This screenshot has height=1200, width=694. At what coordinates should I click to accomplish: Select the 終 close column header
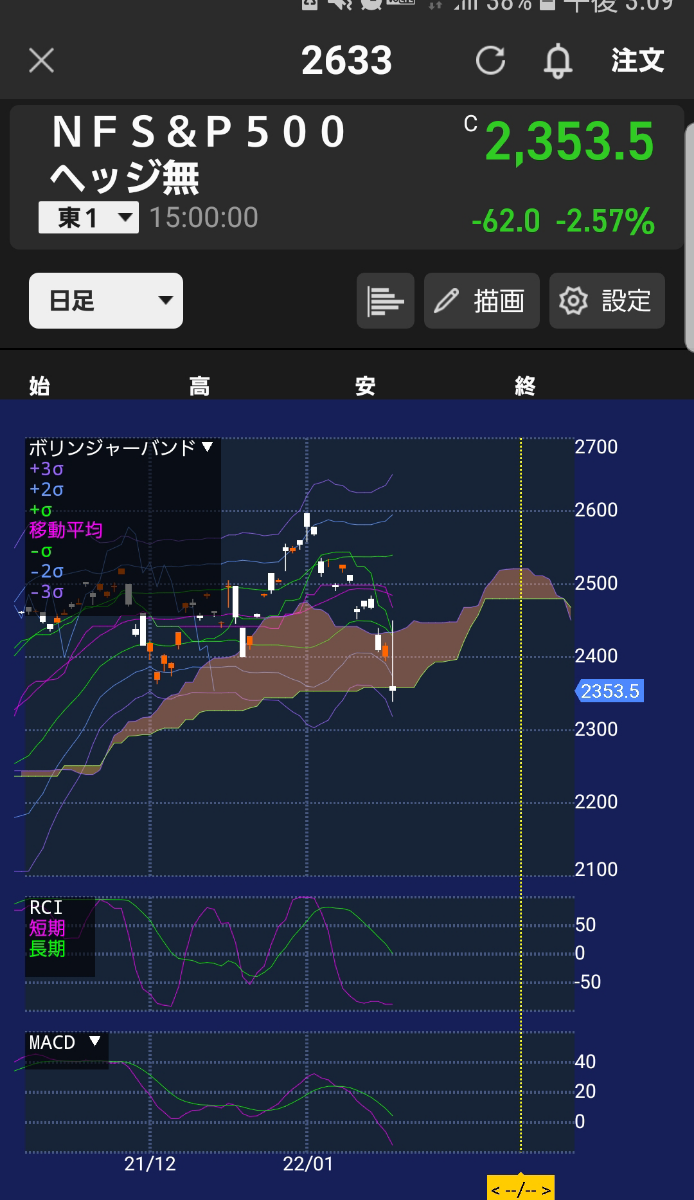coord(526,386)
